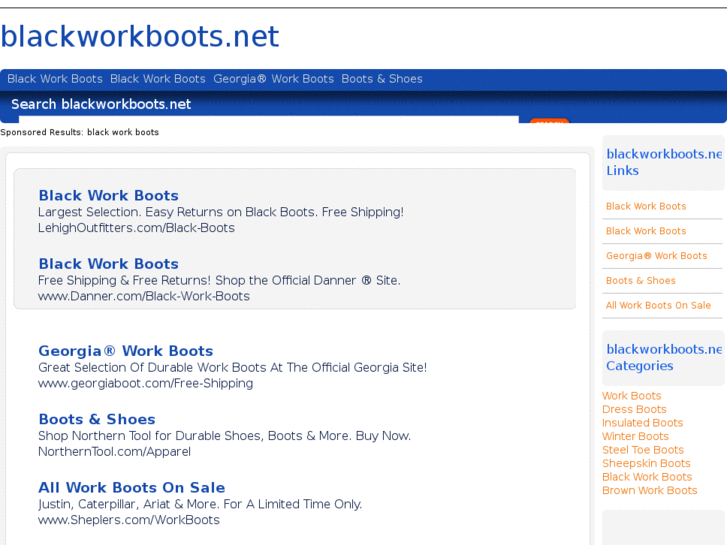Visit the LehighOutfitters.com/Black-Boots URL
727x545 pixels.
tap(136, 228)
